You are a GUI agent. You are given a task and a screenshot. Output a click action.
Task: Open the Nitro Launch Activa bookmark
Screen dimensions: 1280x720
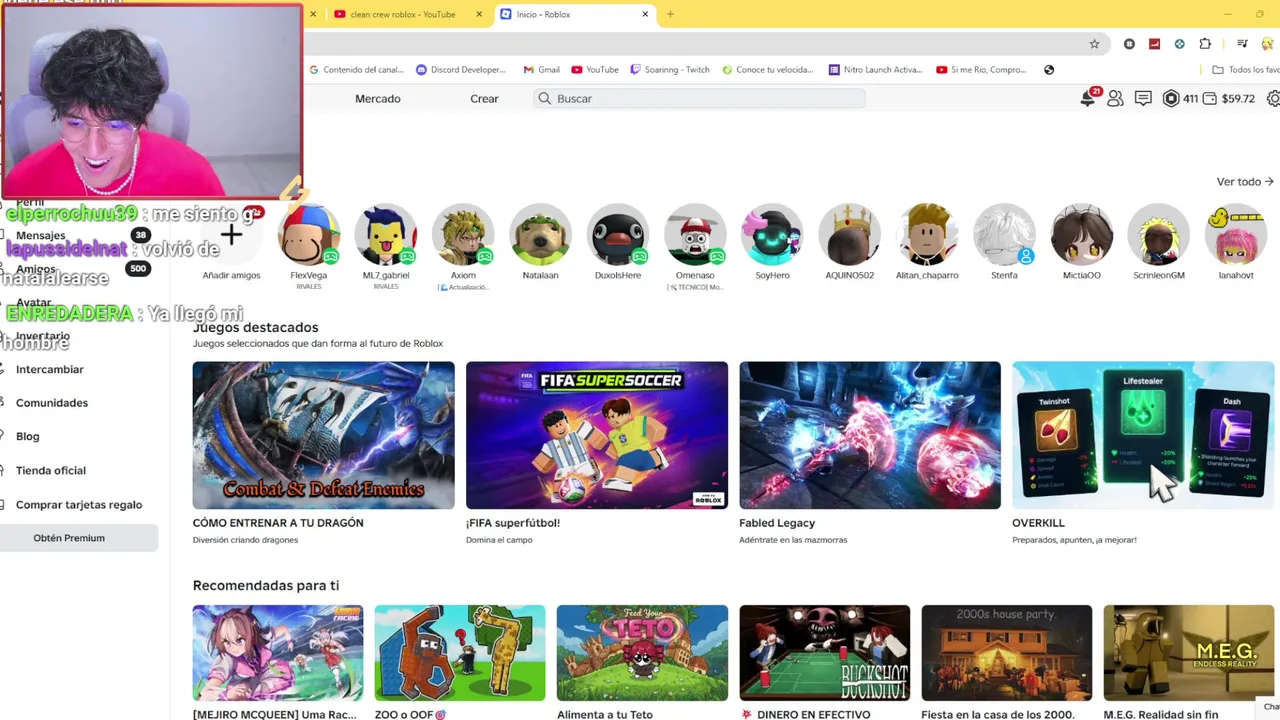tap(876, 70)
